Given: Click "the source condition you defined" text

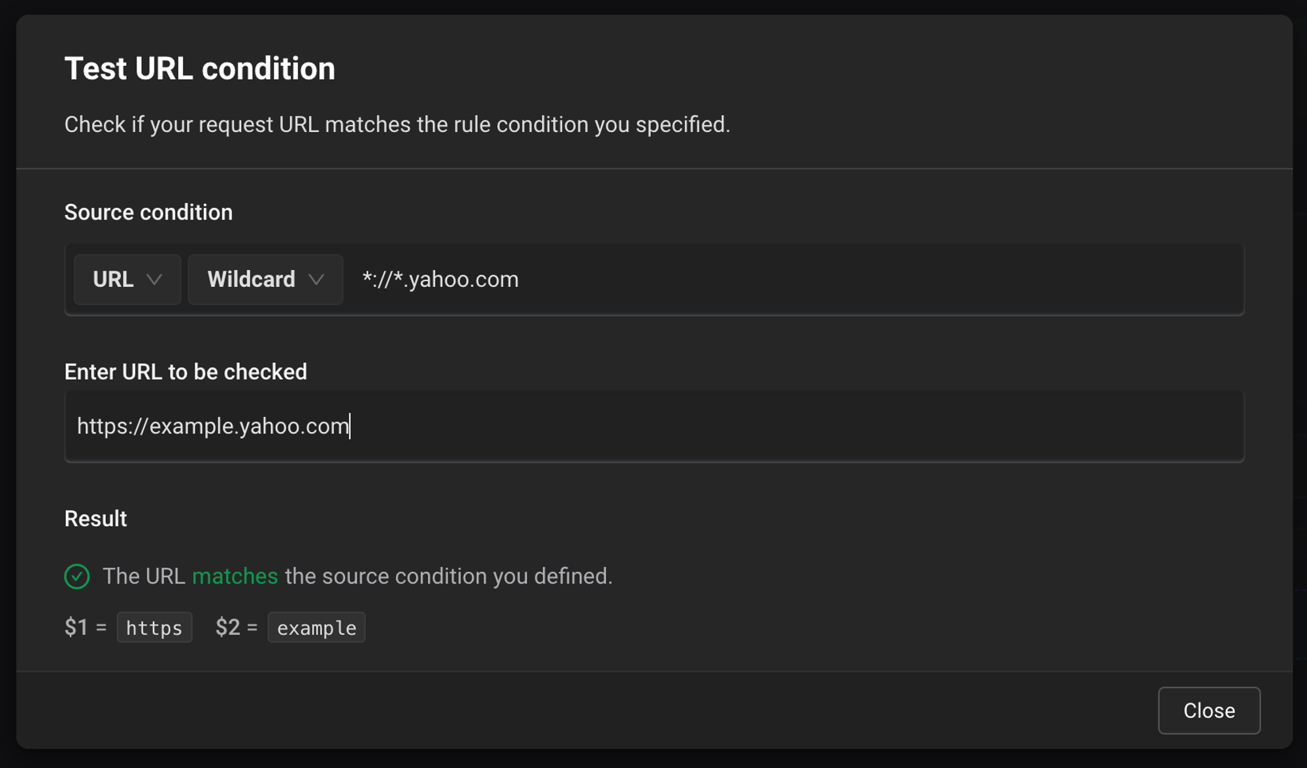Looking at the screenshot, I should tap(448, 576).
